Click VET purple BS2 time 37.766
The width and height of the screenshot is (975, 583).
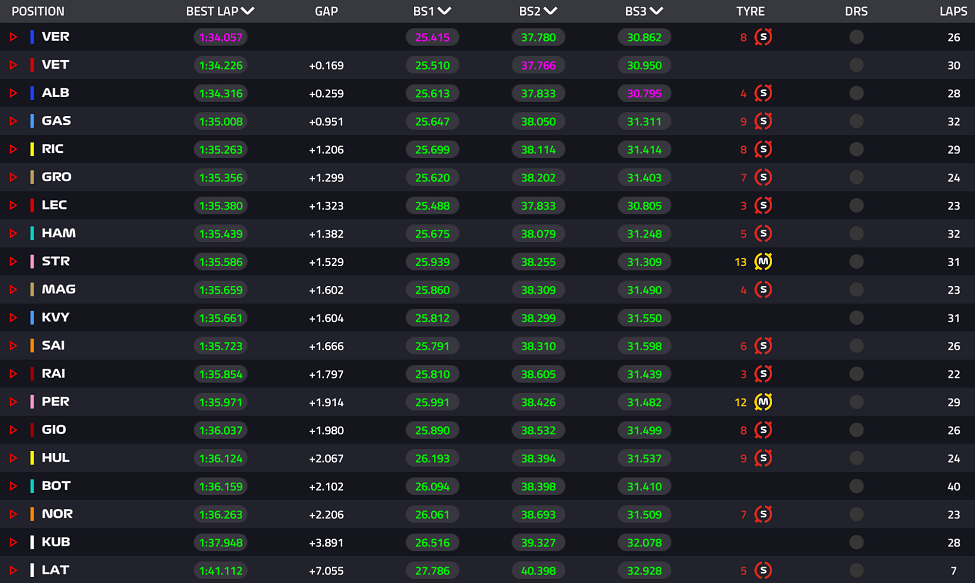538,65
